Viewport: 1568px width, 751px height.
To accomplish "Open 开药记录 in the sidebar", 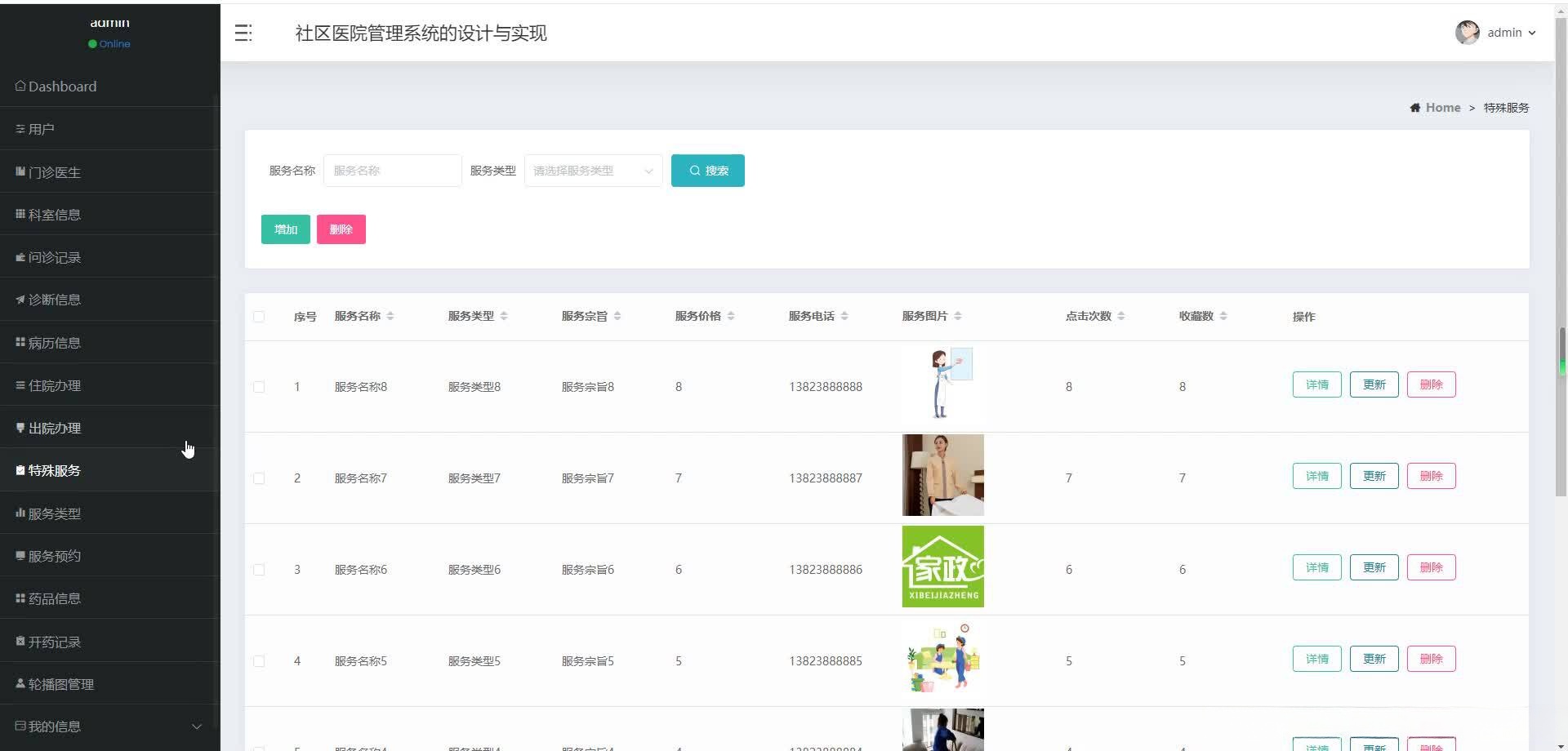I will pos(109,642).
